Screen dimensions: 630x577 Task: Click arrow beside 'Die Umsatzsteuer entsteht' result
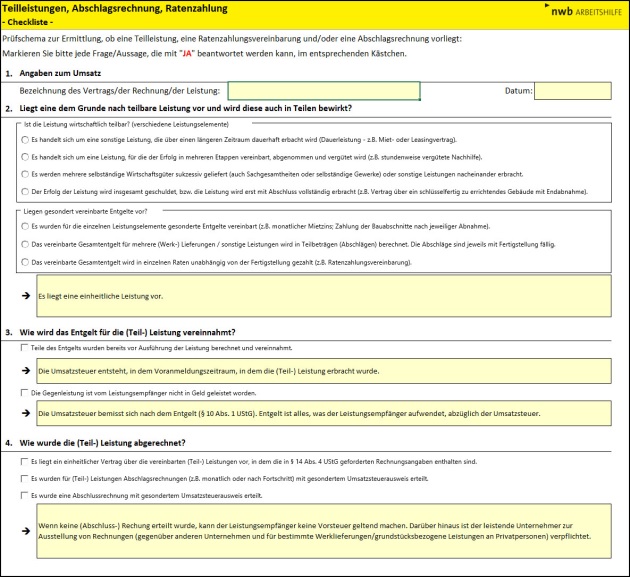[26, 370]
